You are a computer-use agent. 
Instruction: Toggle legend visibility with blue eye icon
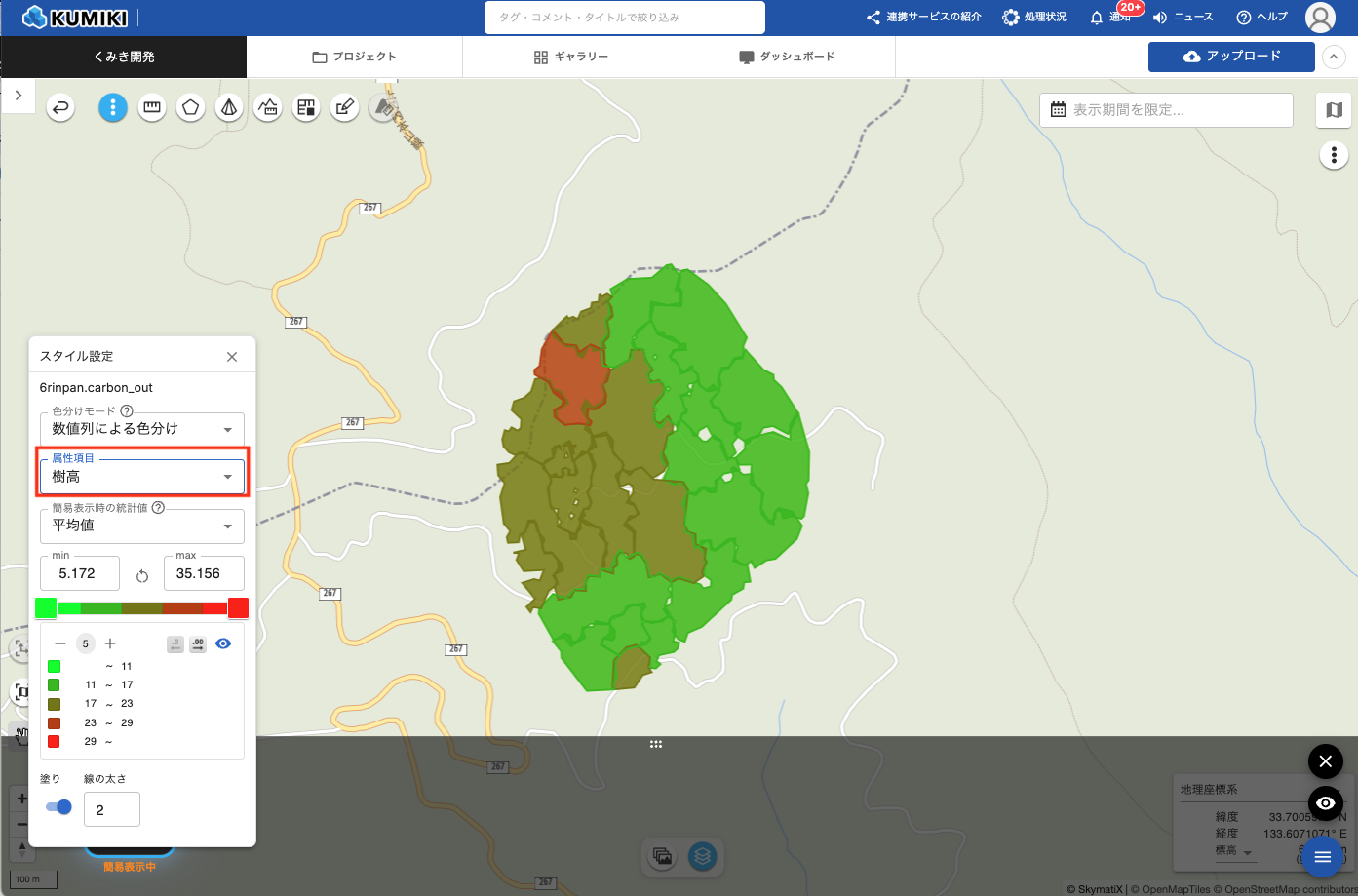tap(223, 643)
